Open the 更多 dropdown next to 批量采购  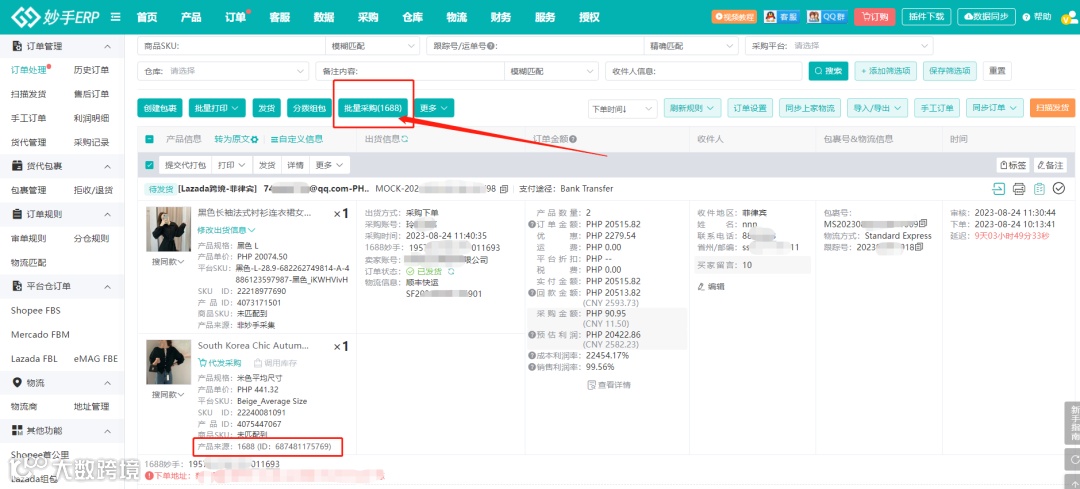click(434, 108)
